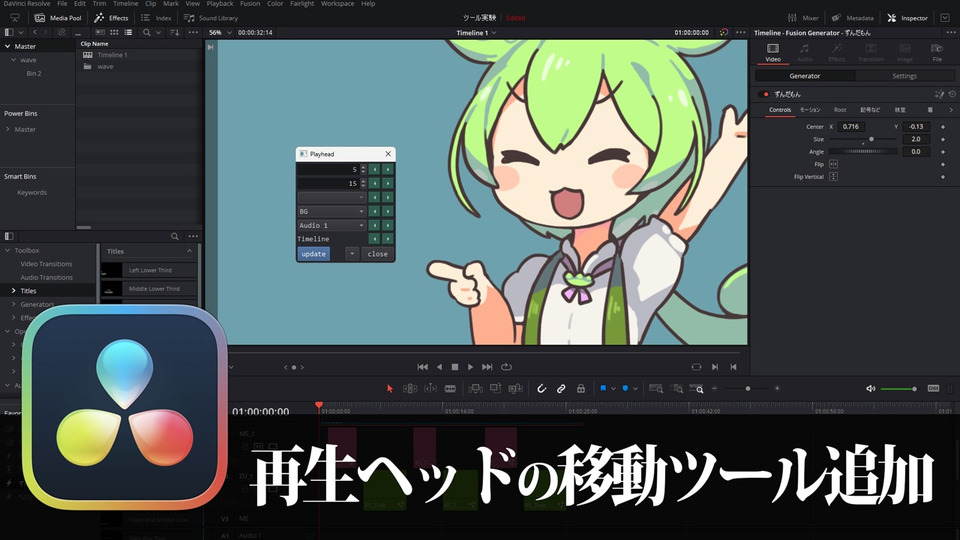This screenshot has height=540, width=960.
Task: Adjust the timeline zoom slider
Action: (x=746, y=388)
